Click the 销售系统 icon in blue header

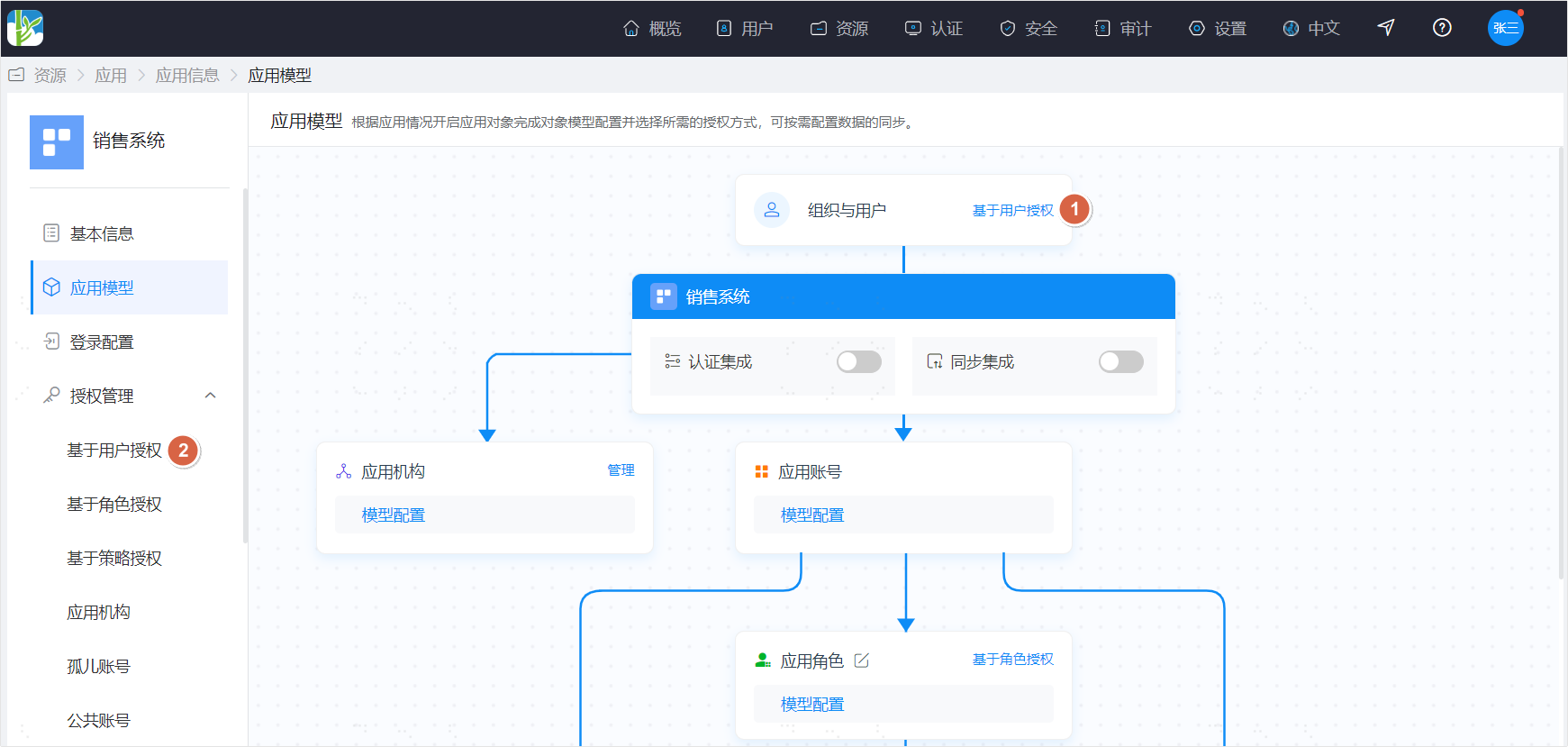point(664,296)
